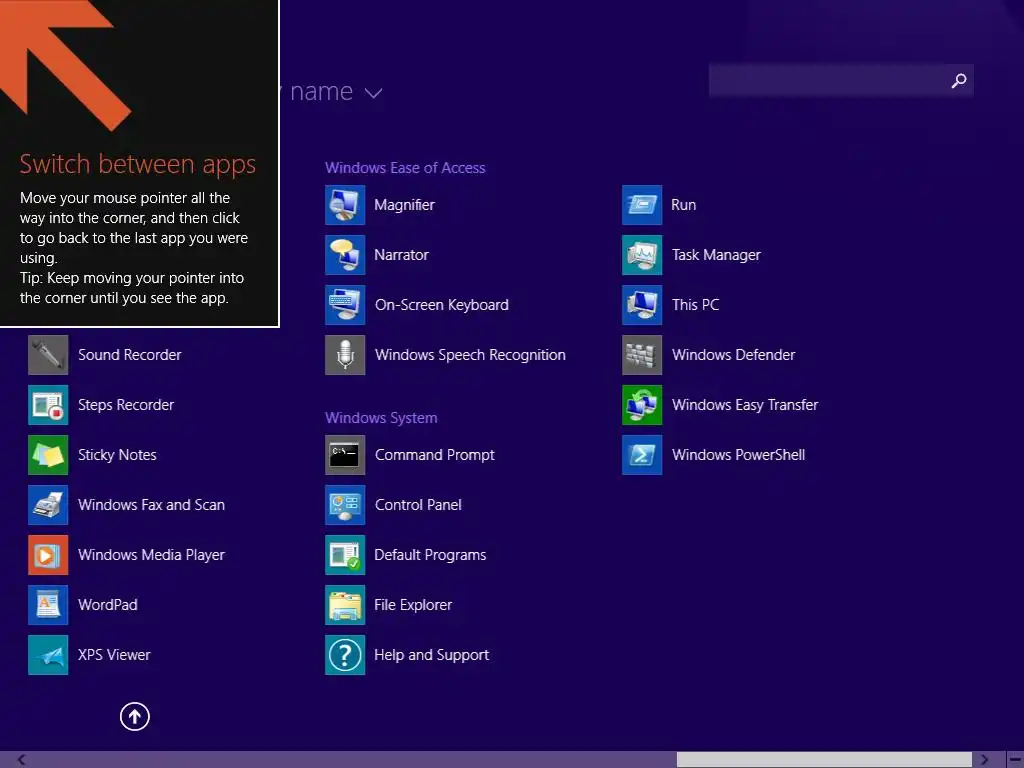The height and width of the screenshot is (768, 1024).
Task: Click the Windows Fax and Scan icon
Action: tap(48, 505)
